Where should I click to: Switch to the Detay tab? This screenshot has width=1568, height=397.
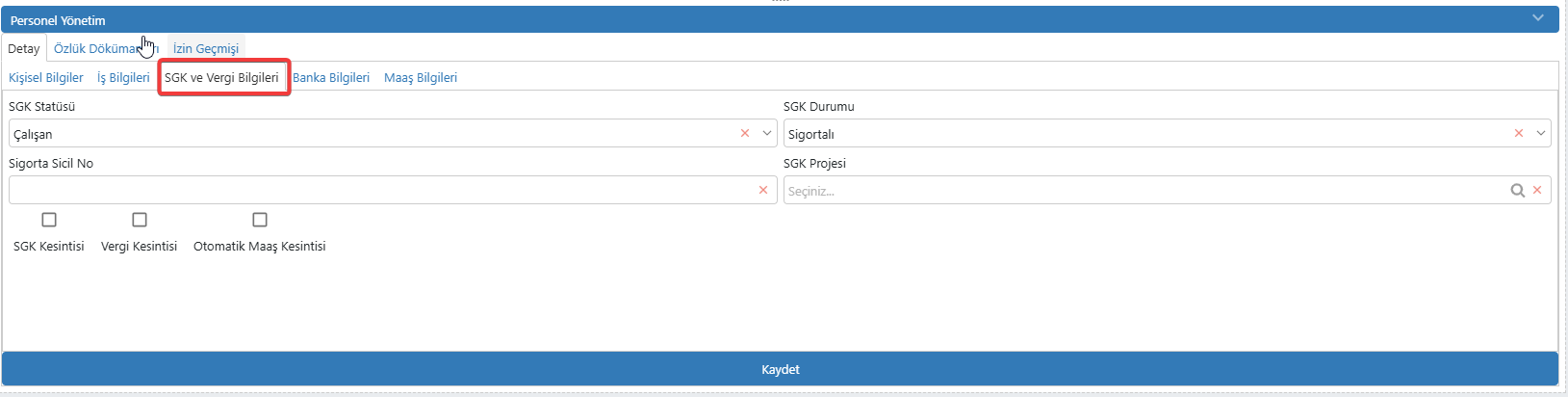(x=24, y=48)
